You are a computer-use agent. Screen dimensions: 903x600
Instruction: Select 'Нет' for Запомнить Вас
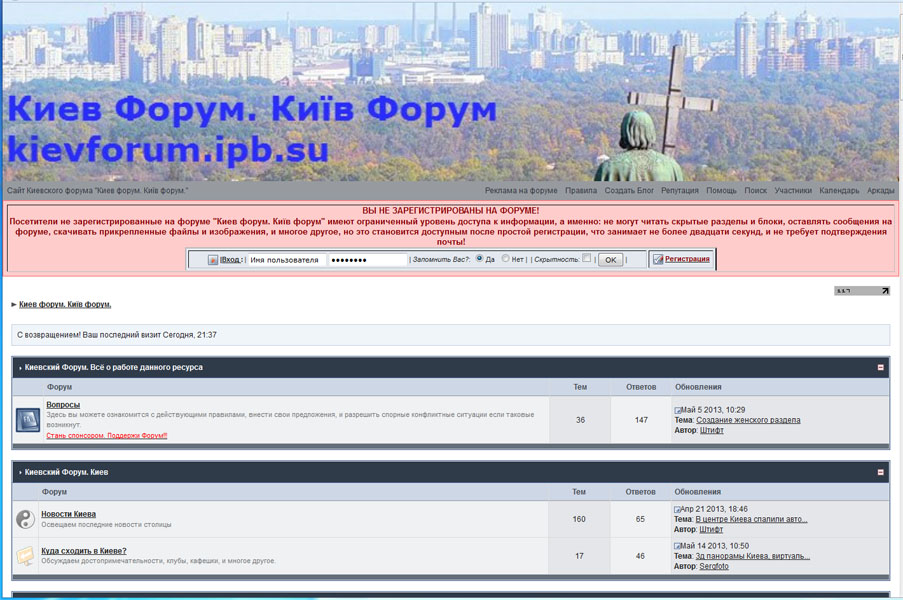tap(506, 259)
